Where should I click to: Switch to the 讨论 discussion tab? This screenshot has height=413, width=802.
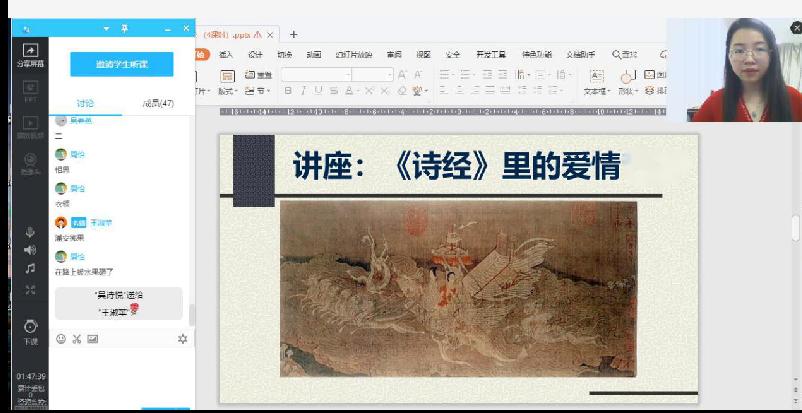[x=85, y=103]
